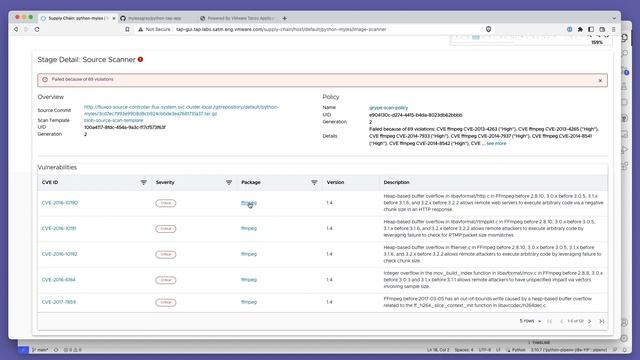Open the Brave shield icon
The height and width of the screenshot is (360, 640).
point(488,29)
